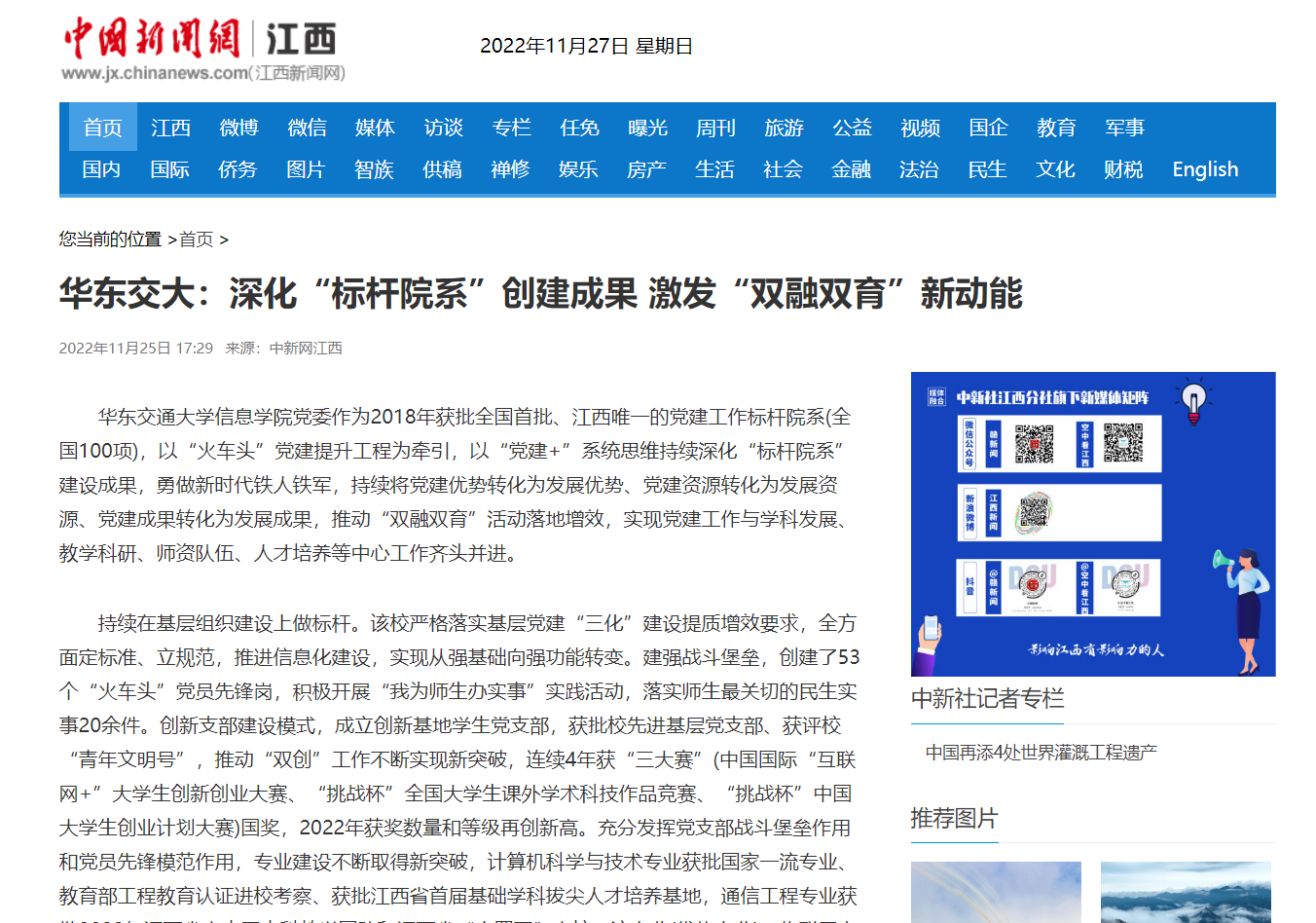The height and width of the screenshot is (923, 1316).
Task: Open the left recommended picture thumbnail
Action: point(996,892)
